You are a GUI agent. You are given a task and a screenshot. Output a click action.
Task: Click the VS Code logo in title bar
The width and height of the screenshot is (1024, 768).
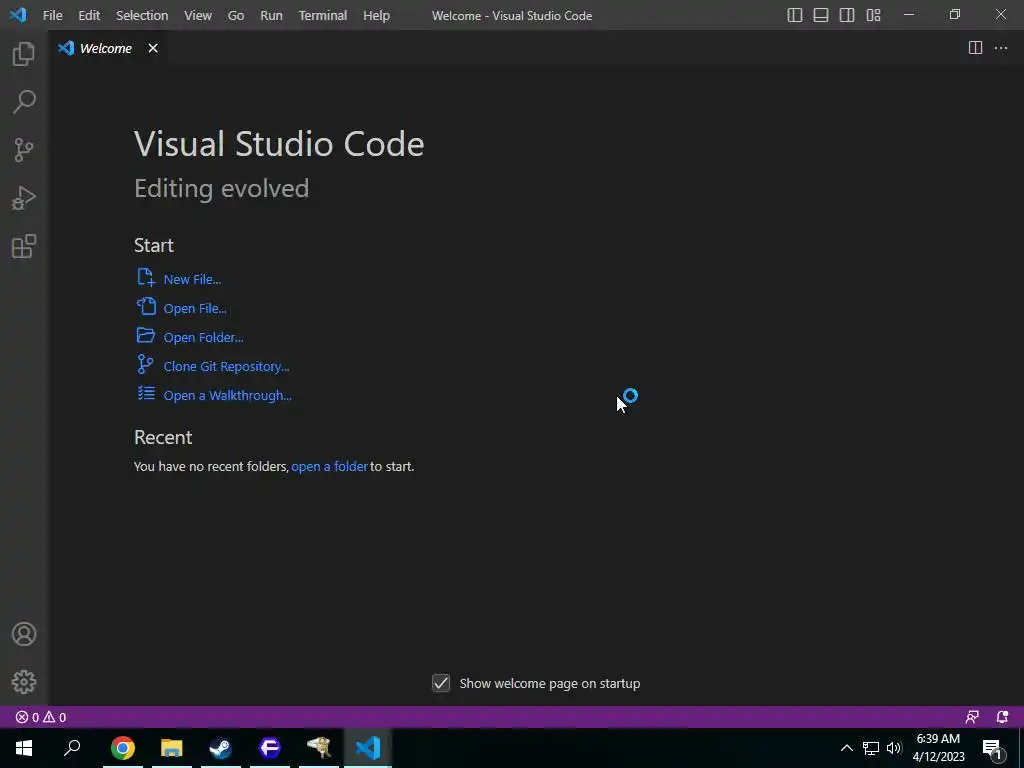(x=18, y=15)
